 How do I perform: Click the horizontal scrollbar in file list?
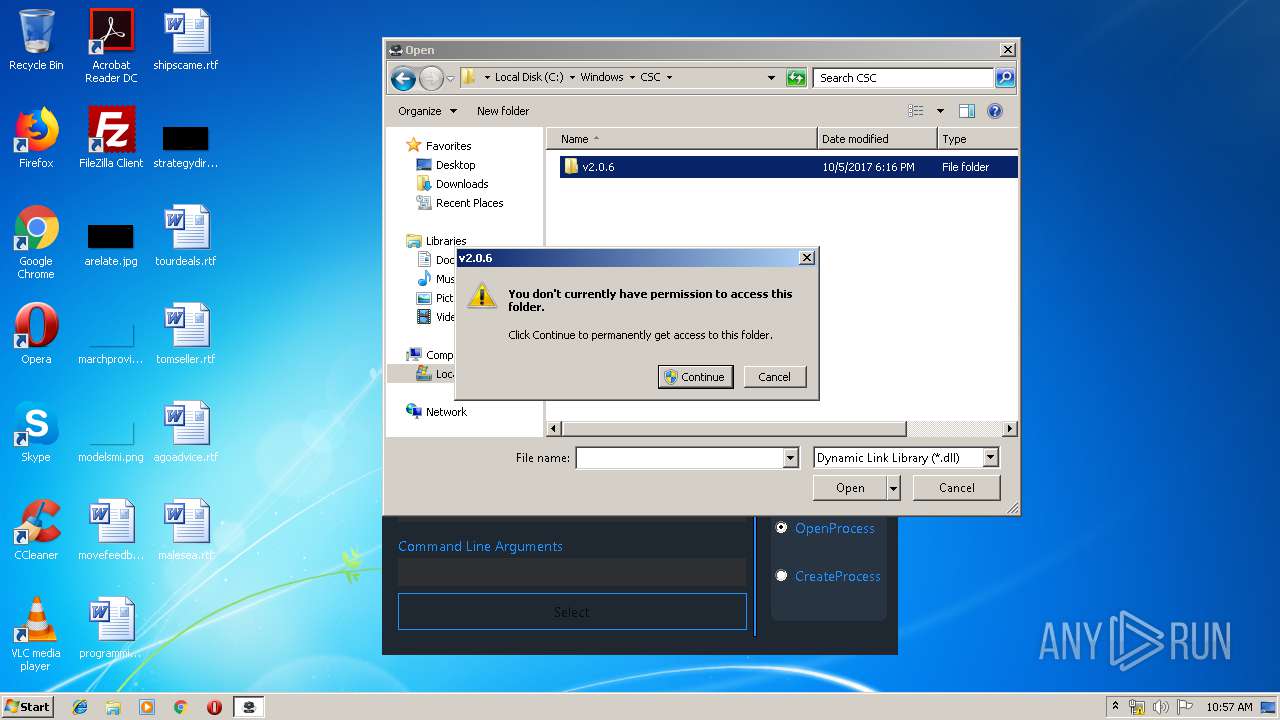[x=734, y=429]
